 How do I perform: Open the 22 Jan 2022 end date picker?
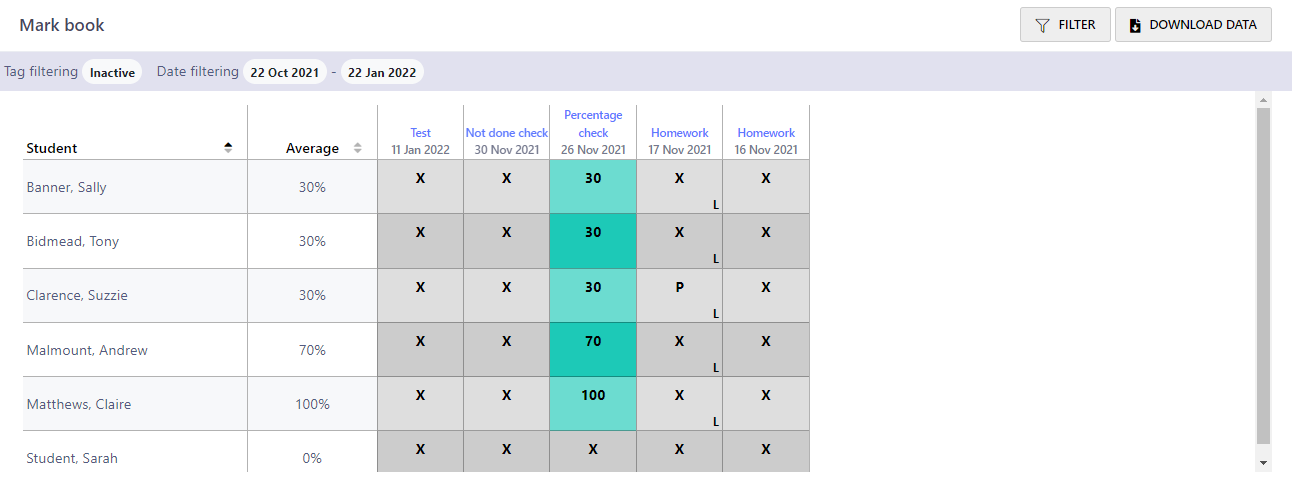pos(382,72)
